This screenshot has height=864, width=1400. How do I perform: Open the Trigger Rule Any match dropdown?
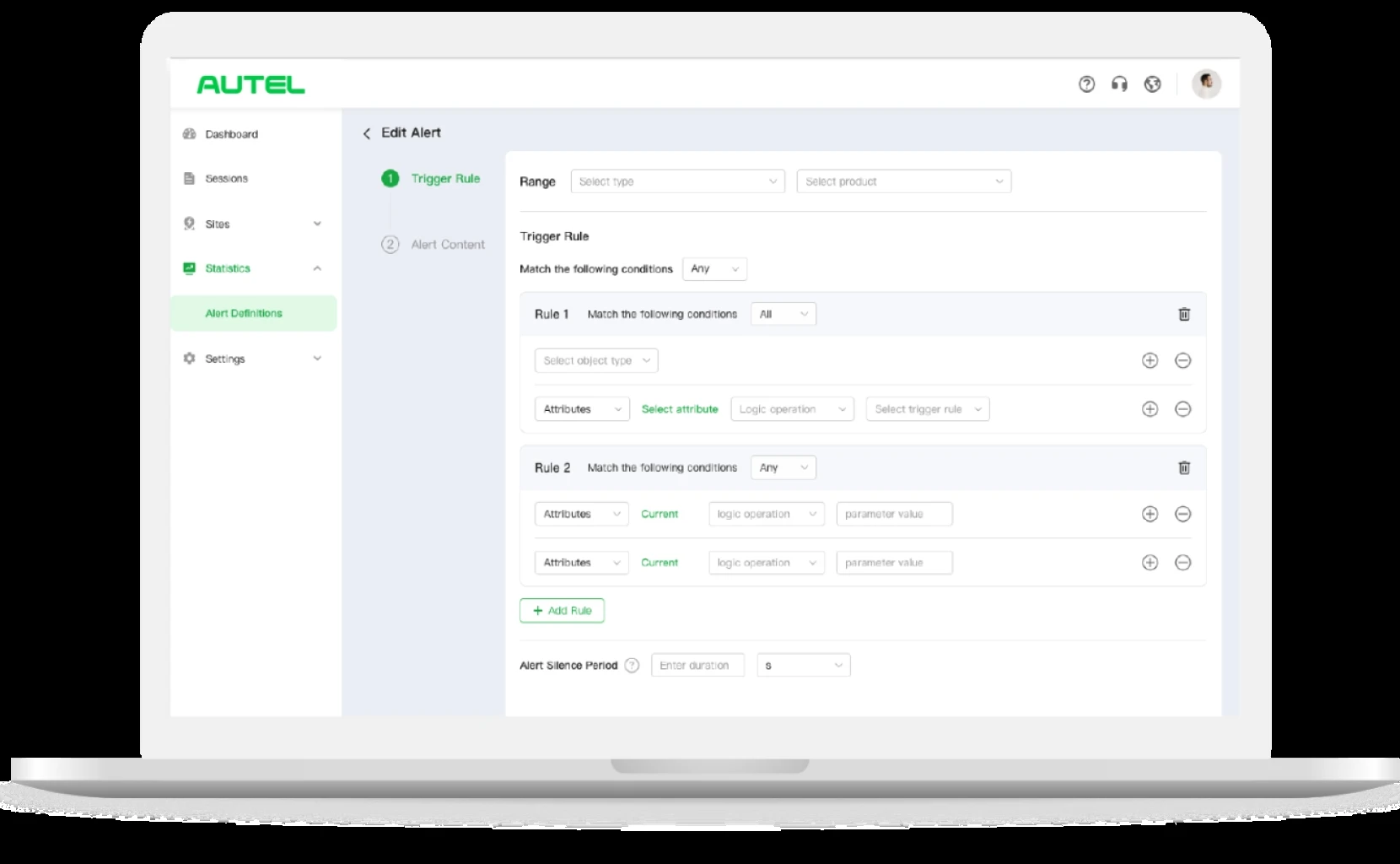click(714, 269)
